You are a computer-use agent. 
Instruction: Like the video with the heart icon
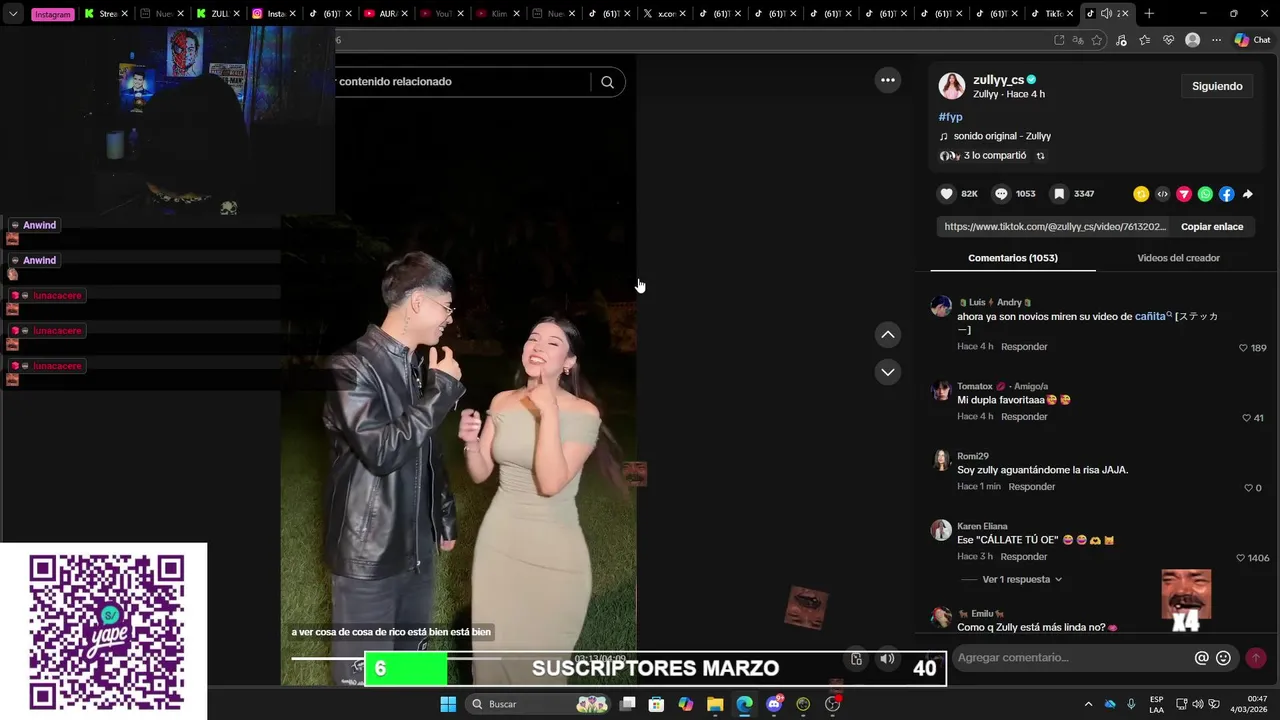(x=946, y=194)
